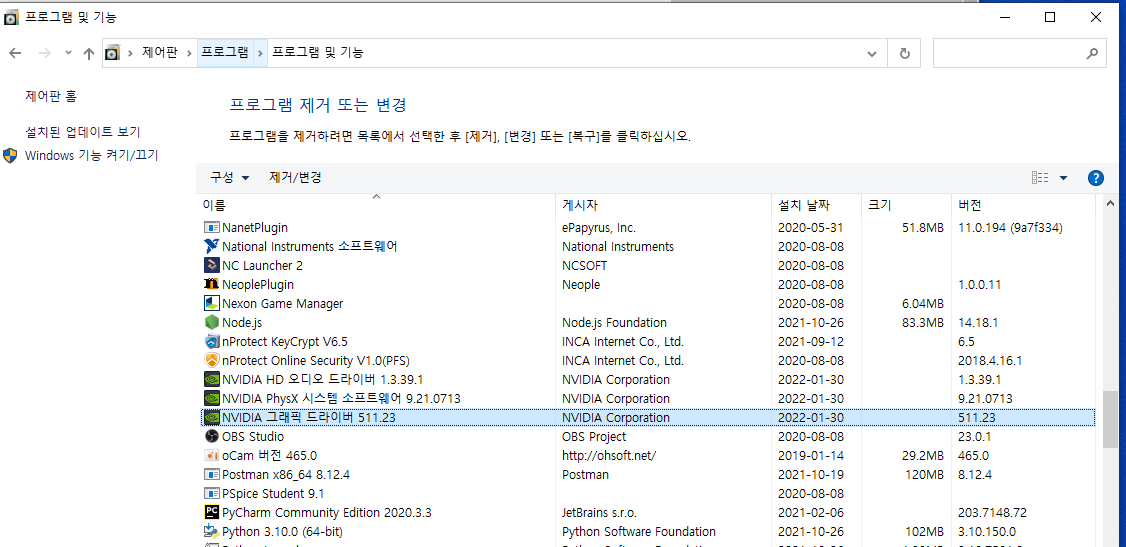
Task: Select the JetBrains s.r.o. publisher cell
Action: point(599,513)
